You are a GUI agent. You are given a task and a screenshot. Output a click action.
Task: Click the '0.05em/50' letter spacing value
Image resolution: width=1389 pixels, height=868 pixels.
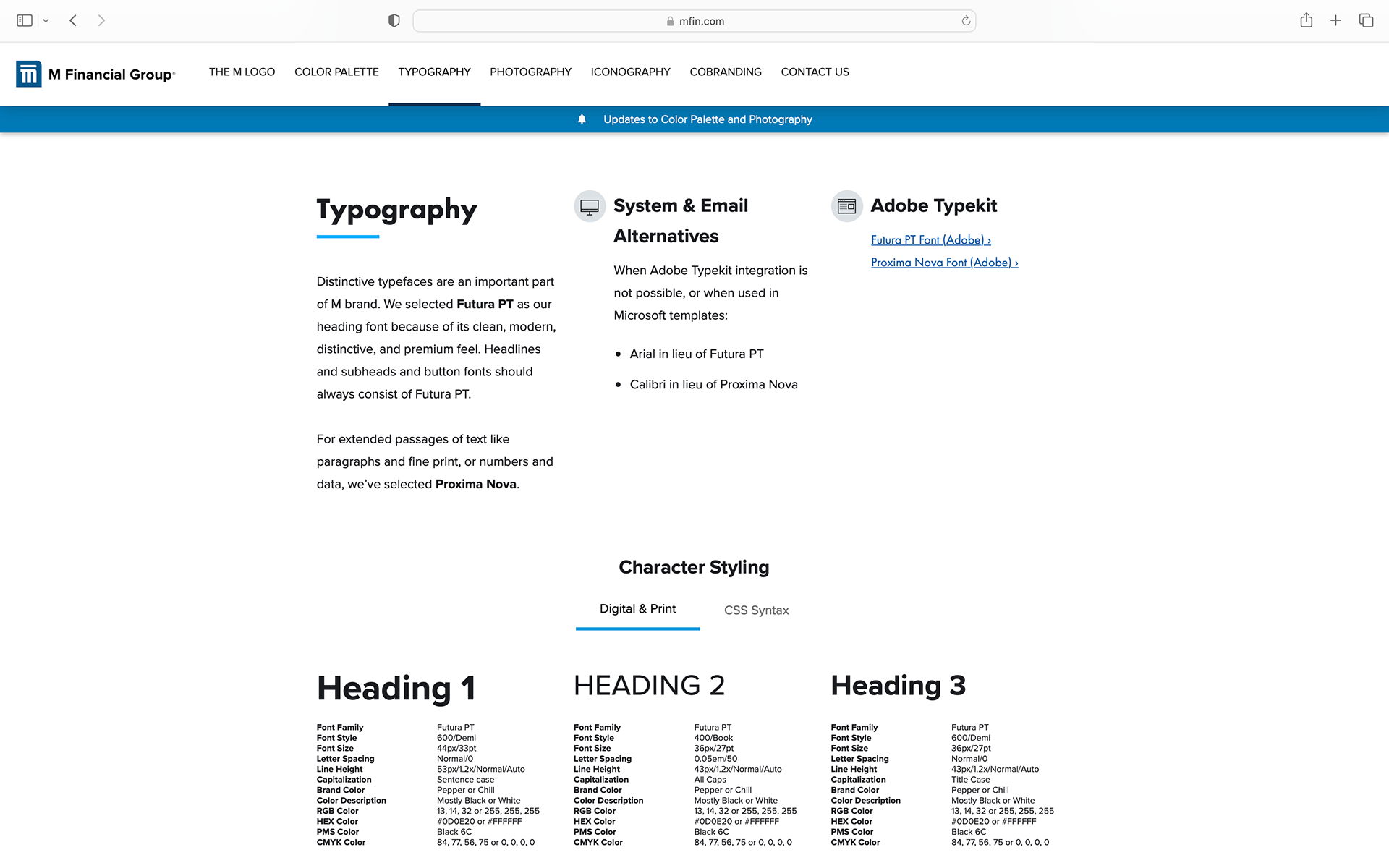[715, 759]
